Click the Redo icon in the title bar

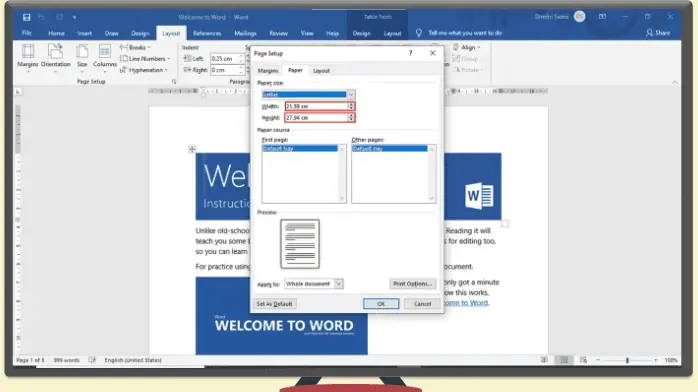click(x=60, y=17)
